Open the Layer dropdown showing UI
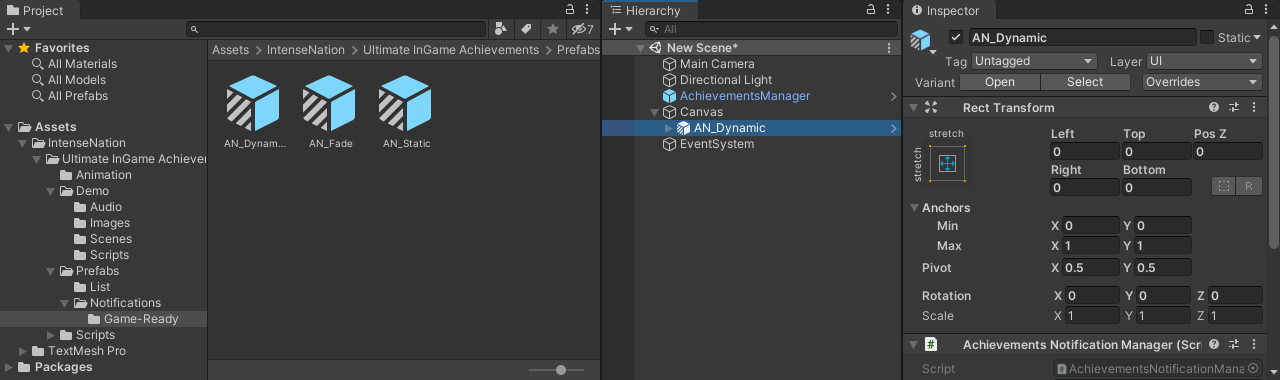 pos(1204,61)
